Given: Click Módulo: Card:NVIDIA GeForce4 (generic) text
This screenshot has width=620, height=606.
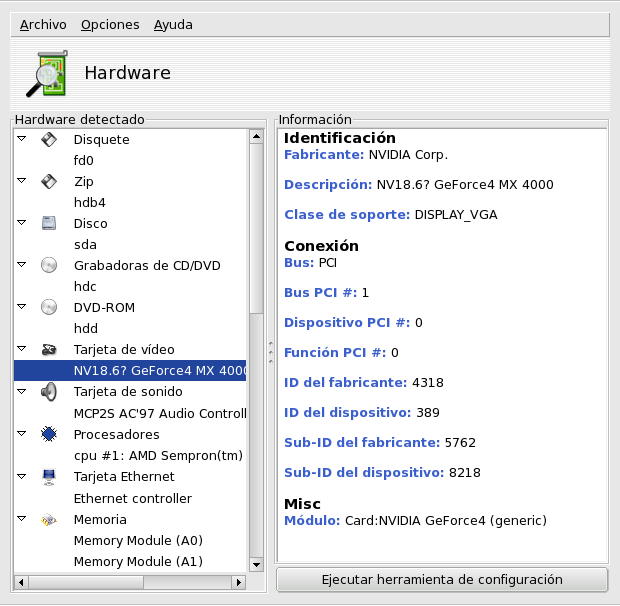Looking at the screenshot, I should 415,521.
